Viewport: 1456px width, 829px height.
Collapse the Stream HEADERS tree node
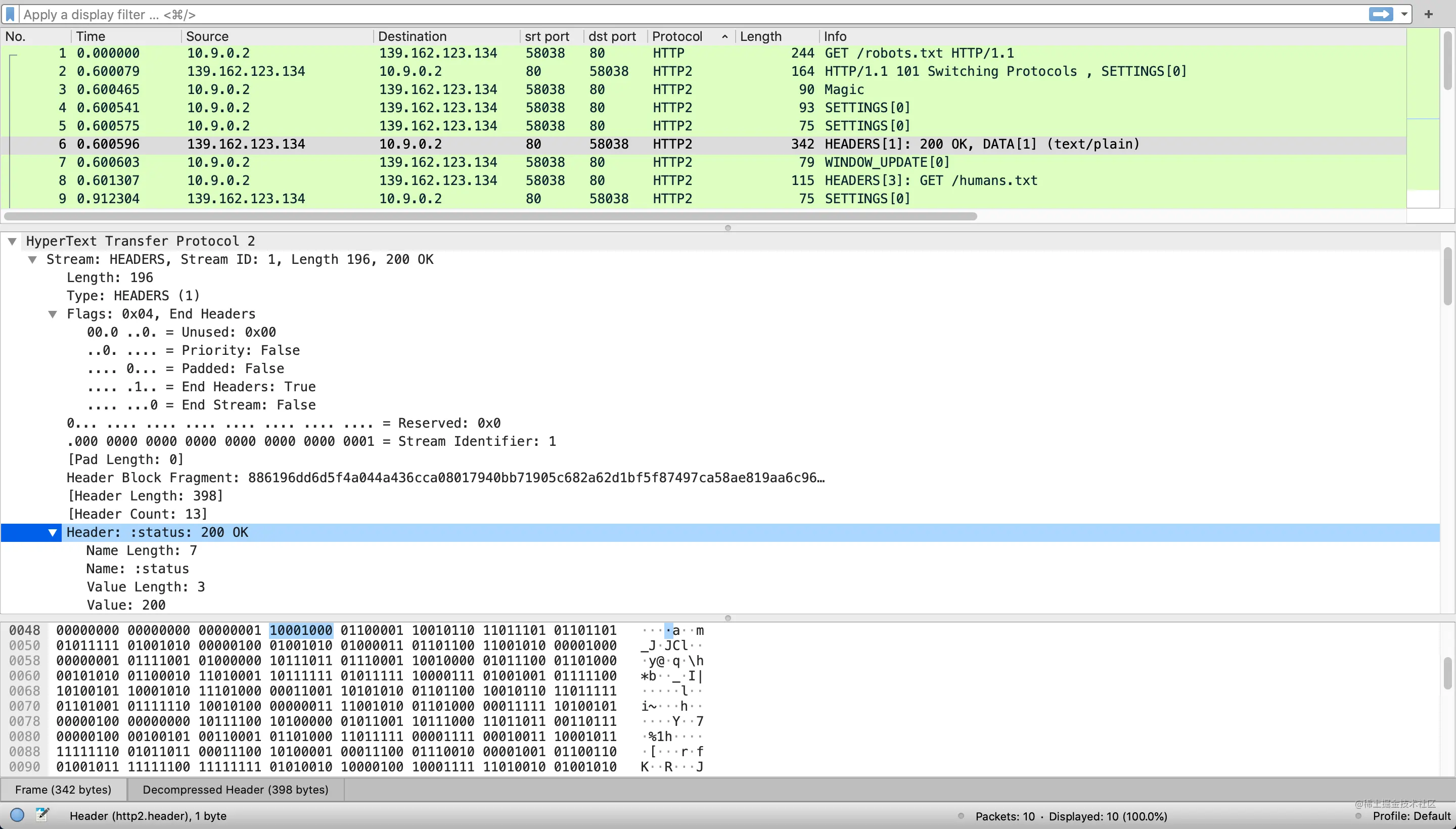coord(32,260)
